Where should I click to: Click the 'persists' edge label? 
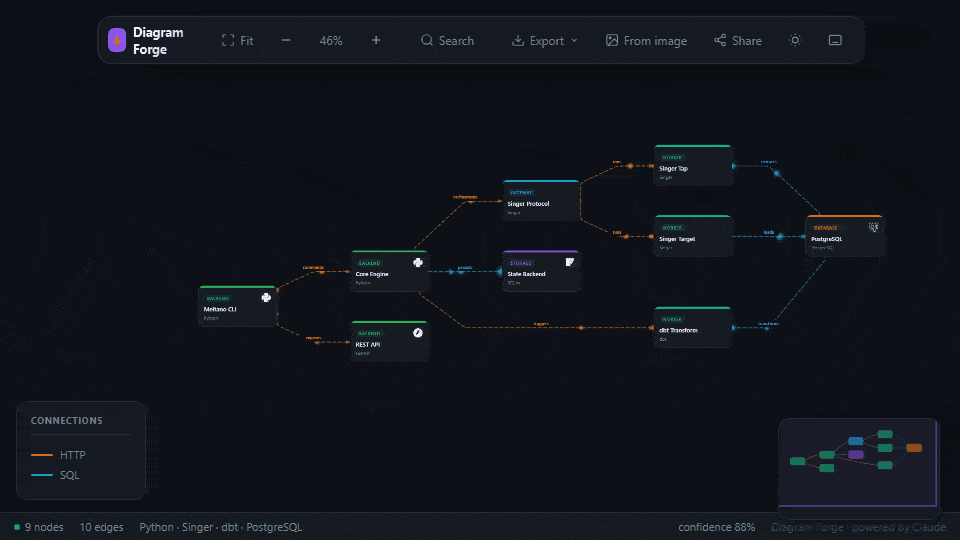465,268
